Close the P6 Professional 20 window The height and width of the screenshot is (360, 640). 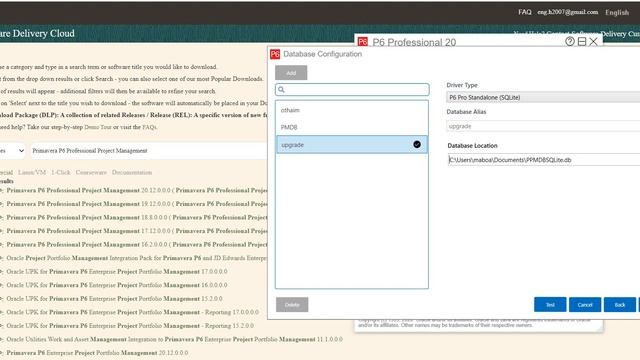[x=593, y=41]
